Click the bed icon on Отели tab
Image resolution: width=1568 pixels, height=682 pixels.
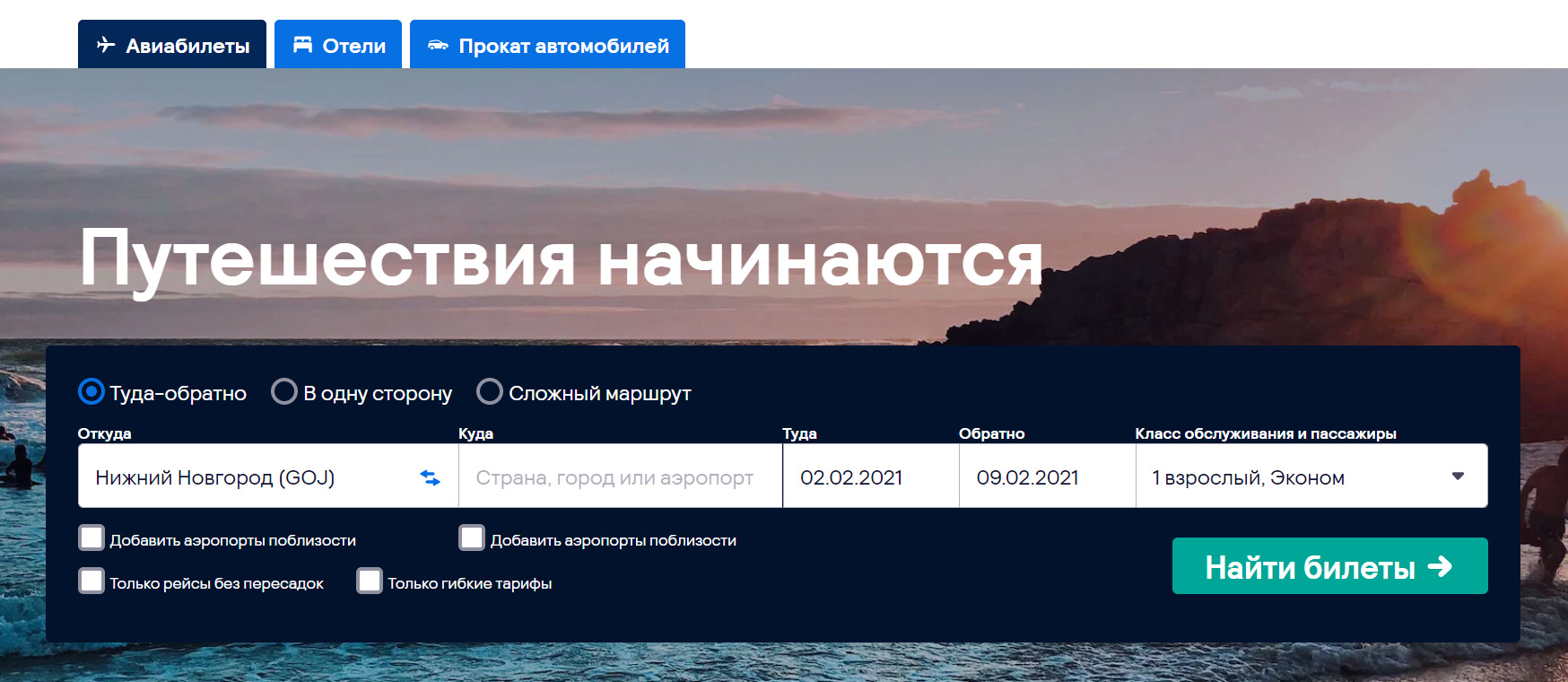(x=303, y=45)
